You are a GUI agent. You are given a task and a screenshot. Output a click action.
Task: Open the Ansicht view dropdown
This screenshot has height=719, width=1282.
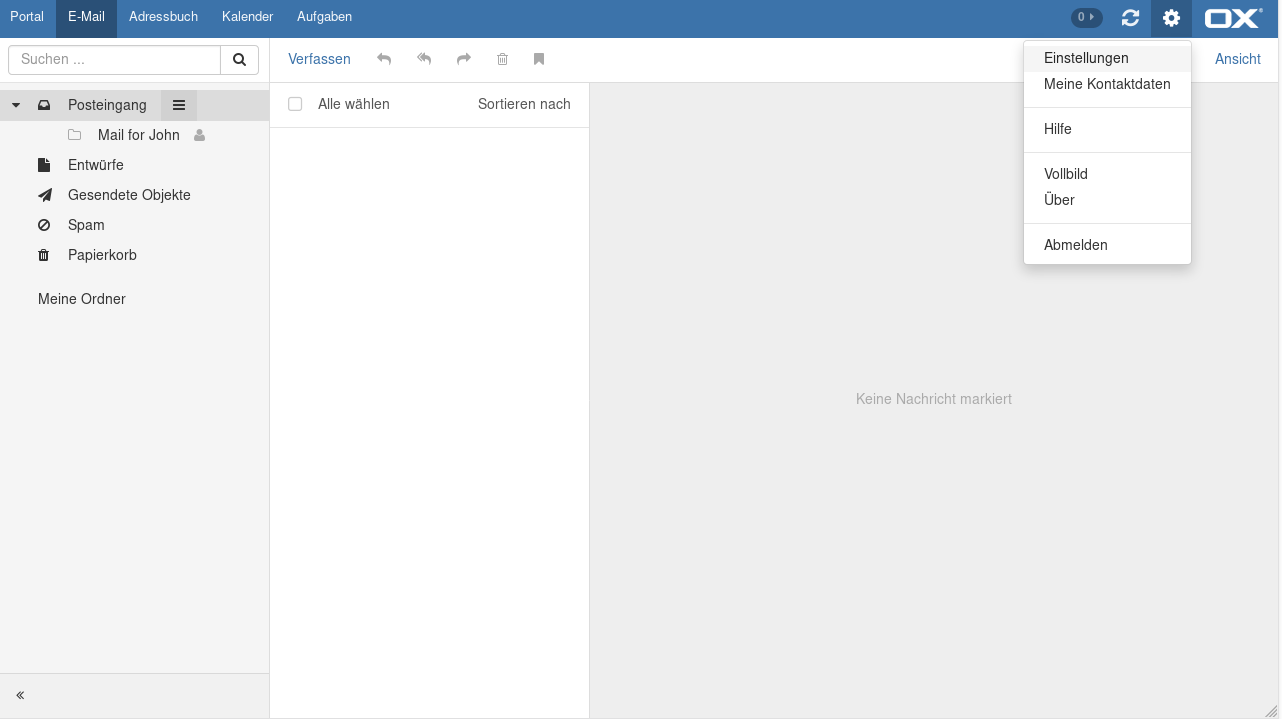(x=1237, y=59)
